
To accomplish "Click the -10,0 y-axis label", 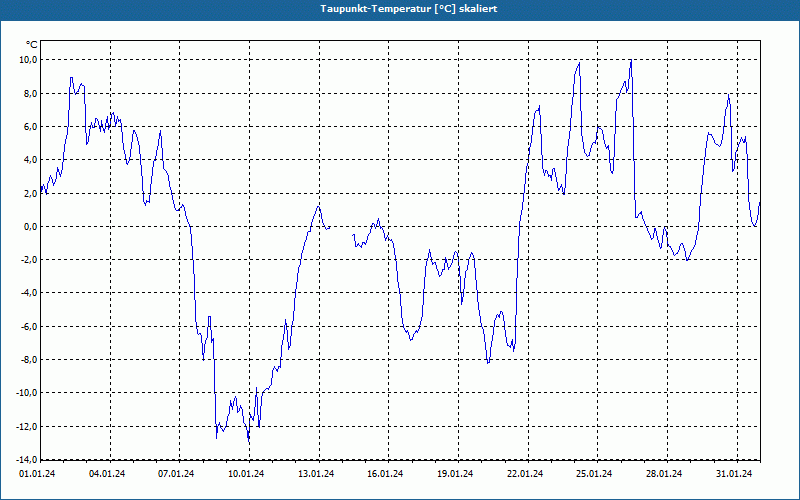I will click(x=27, y=393).
